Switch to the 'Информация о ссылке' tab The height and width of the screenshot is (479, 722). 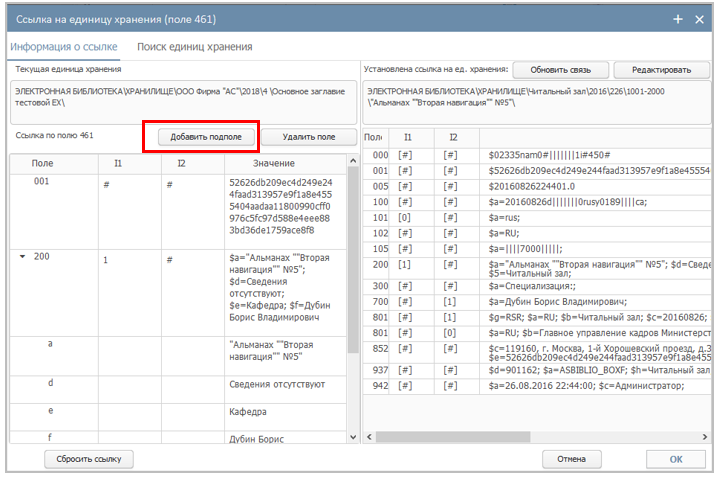(64, 47)
